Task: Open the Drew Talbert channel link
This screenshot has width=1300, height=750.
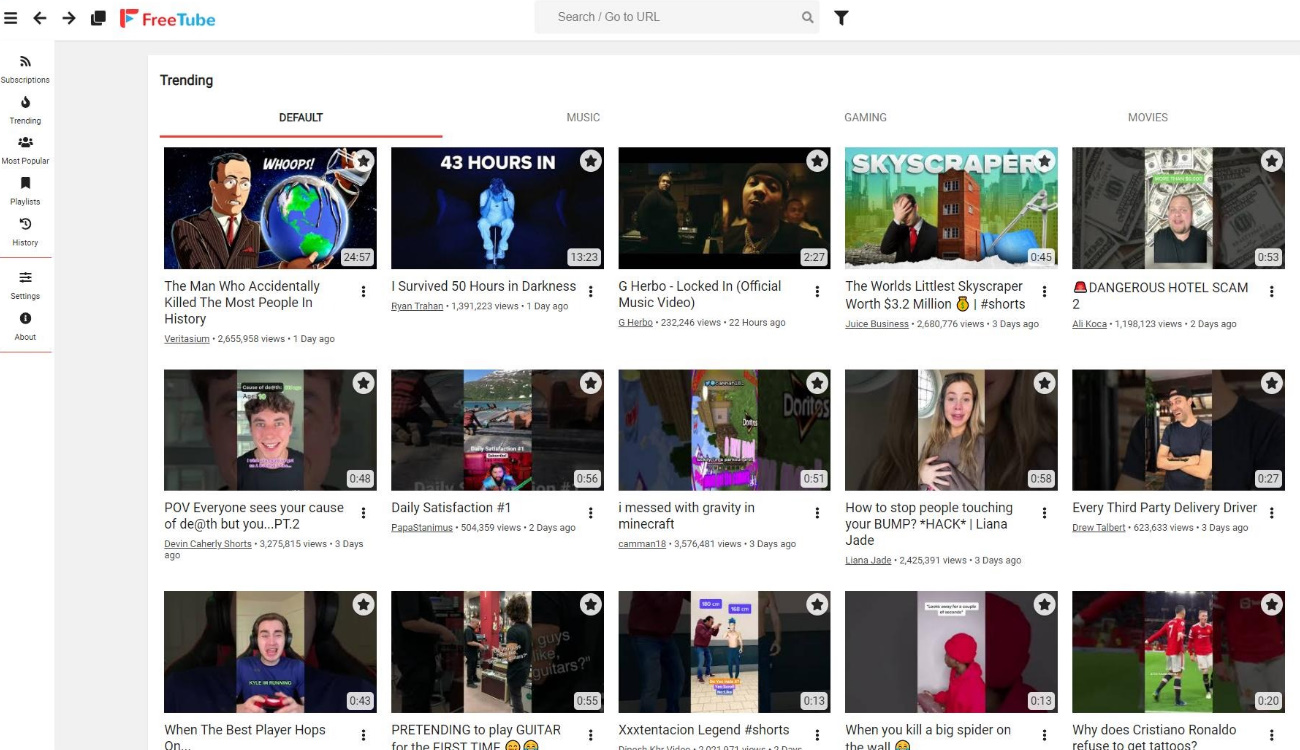Action: [1099, 528]
